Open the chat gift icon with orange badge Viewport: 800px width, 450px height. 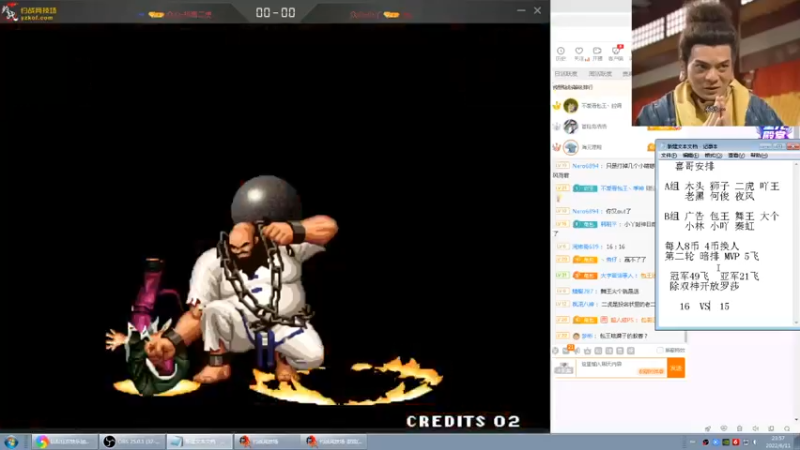tap(567, 350)
